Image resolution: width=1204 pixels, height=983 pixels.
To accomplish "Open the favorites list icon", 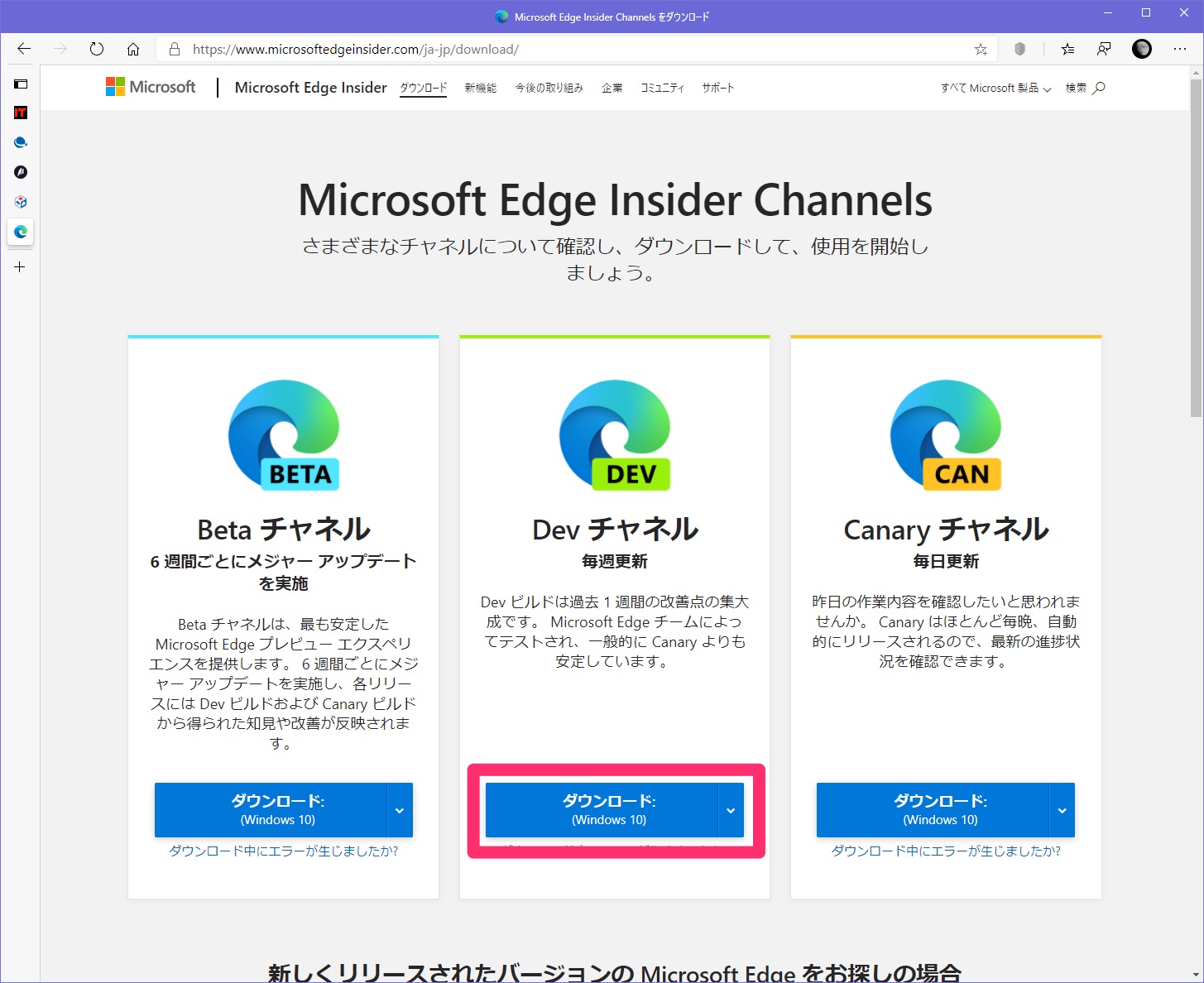I will (1067, 49).
